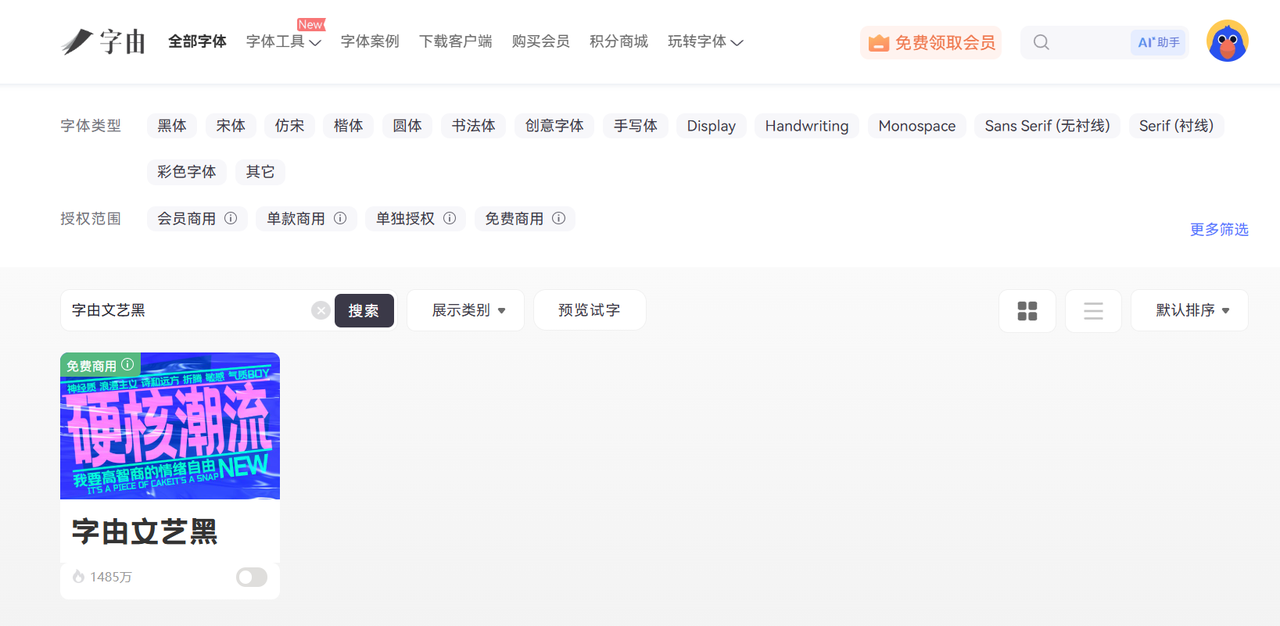Filter by 宋体 font type

(231, 125)
